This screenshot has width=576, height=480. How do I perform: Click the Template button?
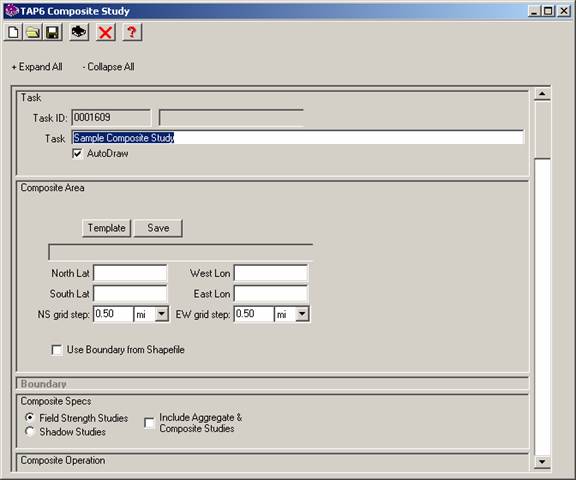coord(107,228)
